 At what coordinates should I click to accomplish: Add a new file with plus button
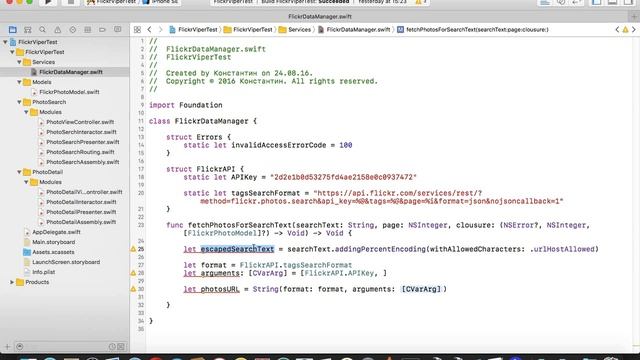tap(7, 347)
